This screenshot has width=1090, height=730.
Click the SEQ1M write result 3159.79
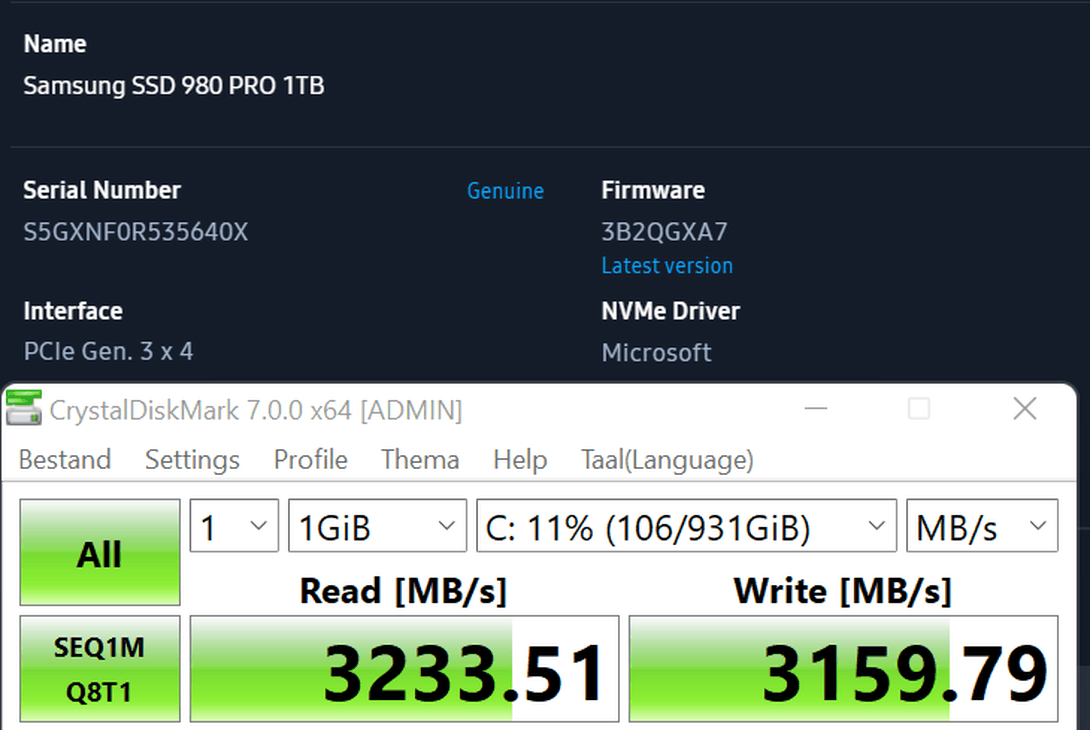(x=843, y=669)
